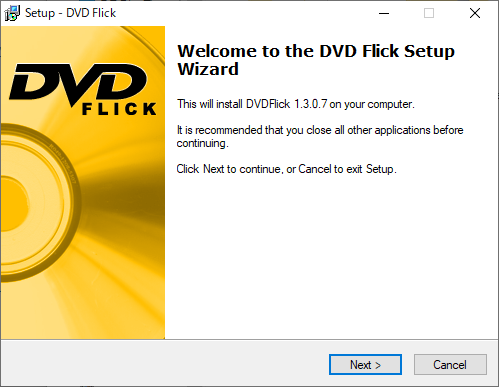Click the disc's center hole in the banner
The image size is (499, 387).
coord(12,203)
